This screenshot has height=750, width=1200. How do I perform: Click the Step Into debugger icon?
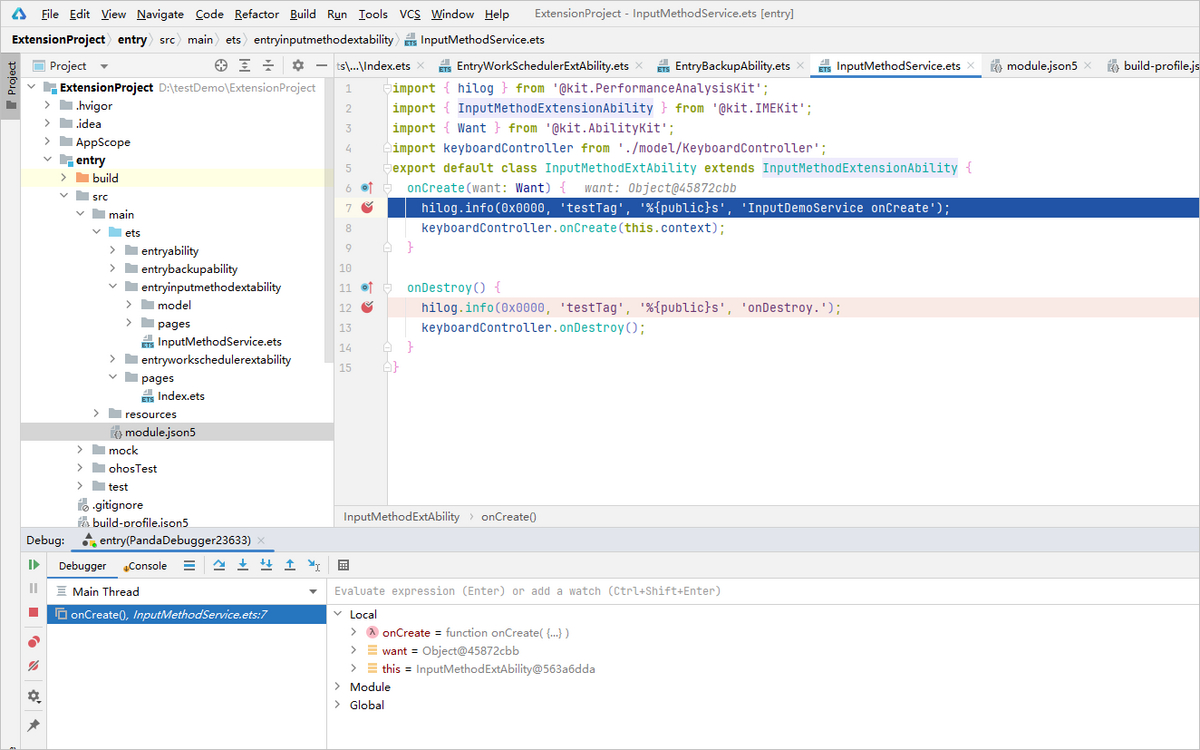pyautogui.click(x=243, y=565)
